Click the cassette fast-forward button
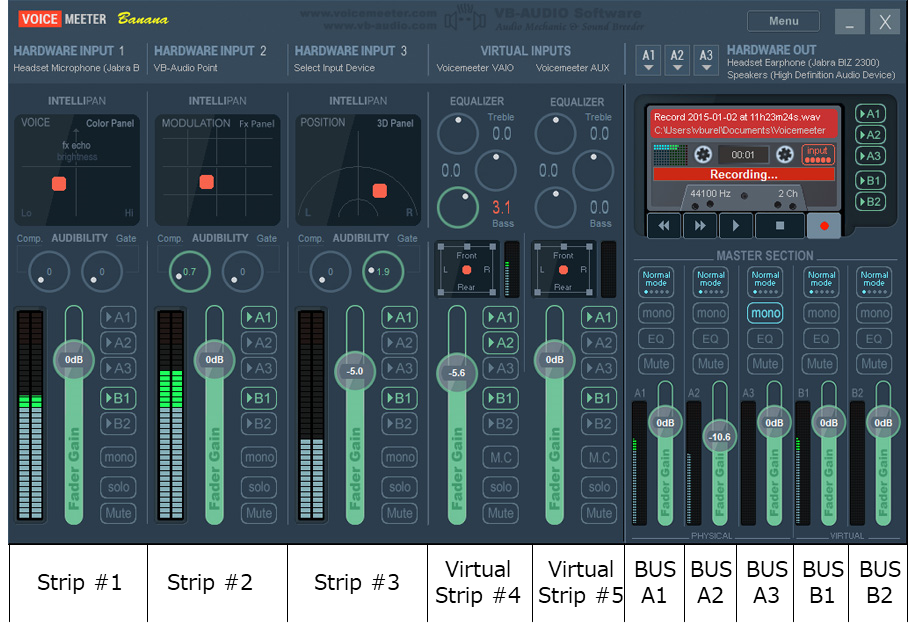 pyautogui.click(x=700, y=226)
